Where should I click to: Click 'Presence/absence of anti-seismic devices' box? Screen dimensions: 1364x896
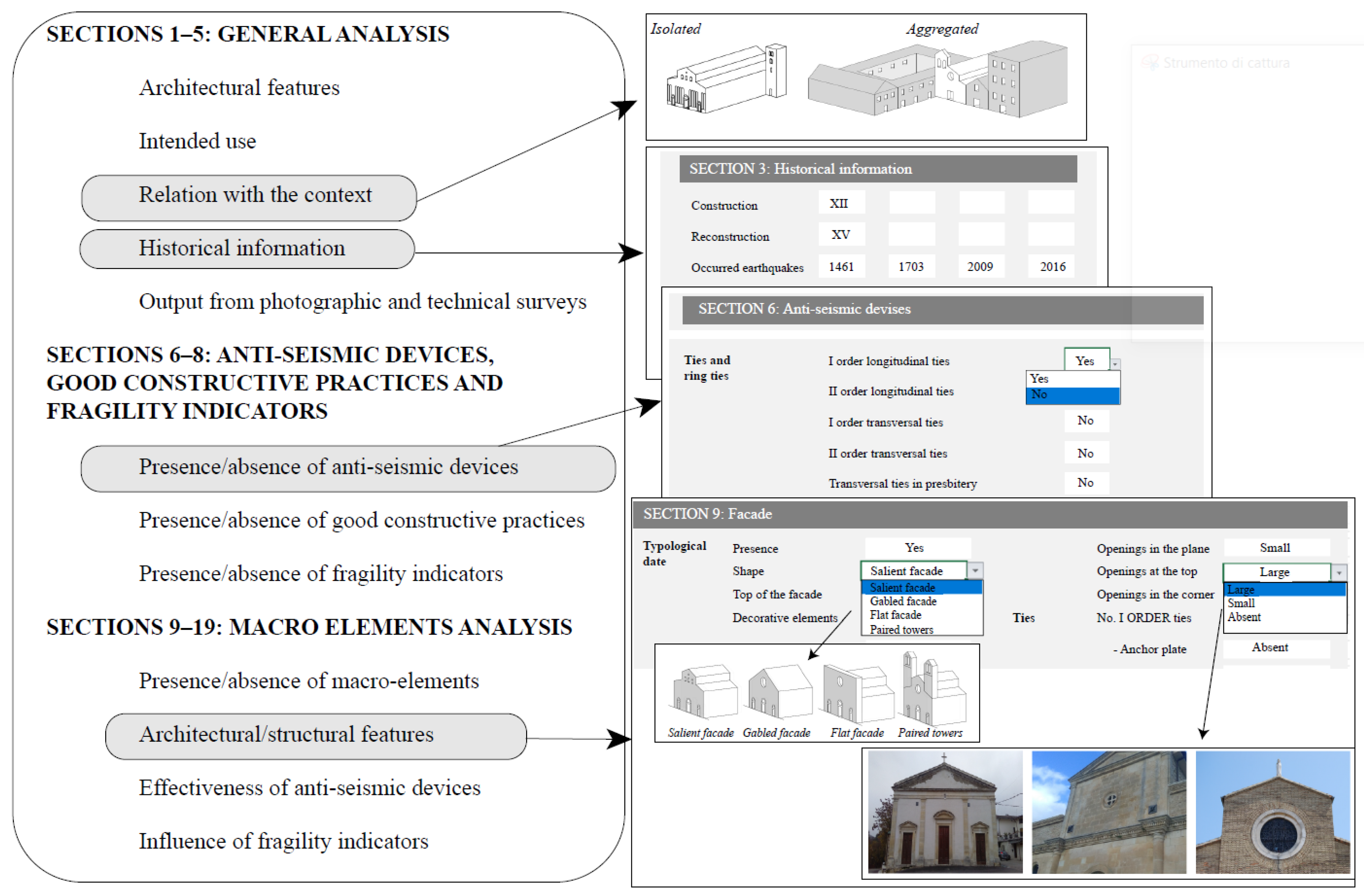pyautogui.click(x=348, y=468)
